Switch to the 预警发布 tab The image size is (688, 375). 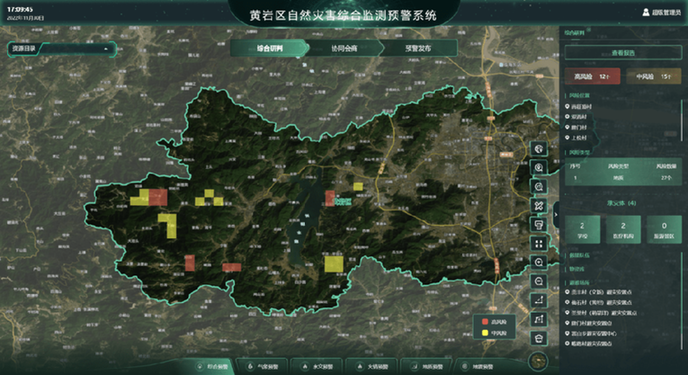click(418, 48)
